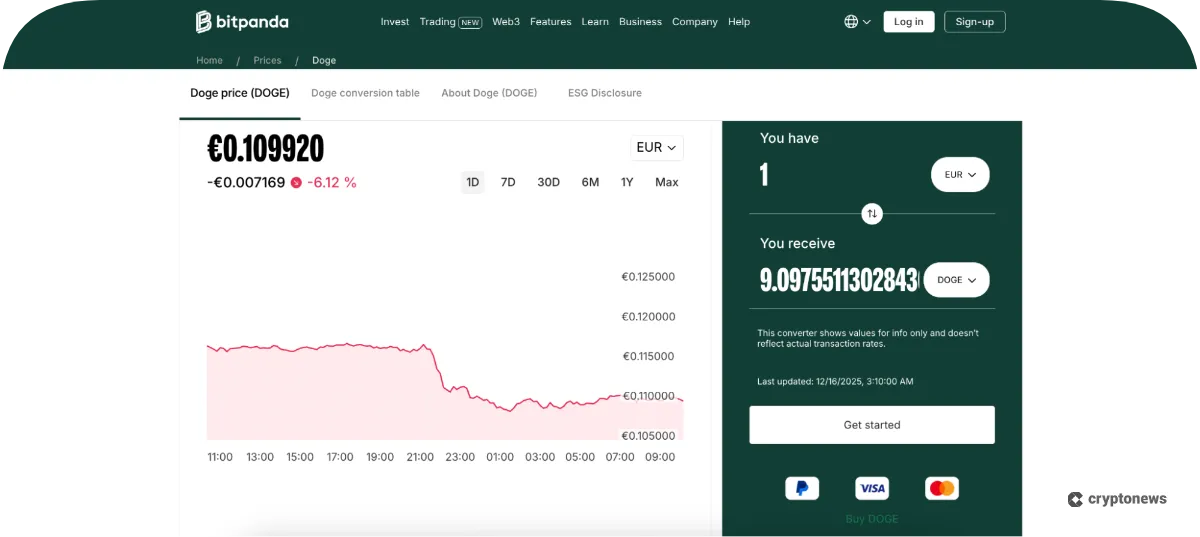Viewport: 1200px width, 537px height.
Task: Open the Company menu
Action: pos(695,22)
